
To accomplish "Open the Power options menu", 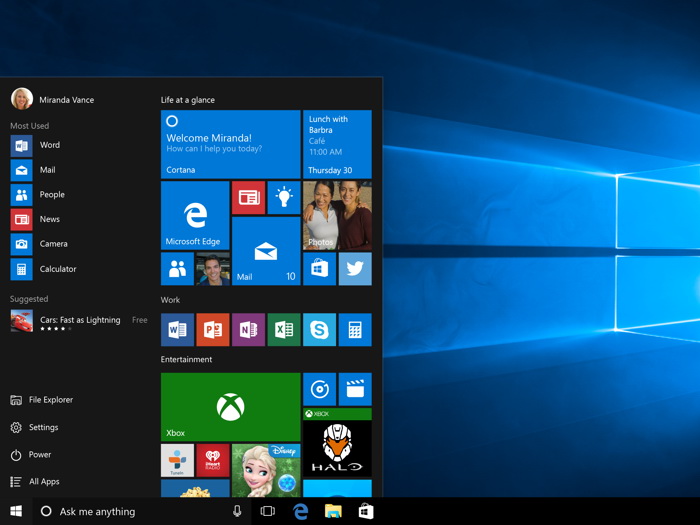I will click(x=31, y=454).
